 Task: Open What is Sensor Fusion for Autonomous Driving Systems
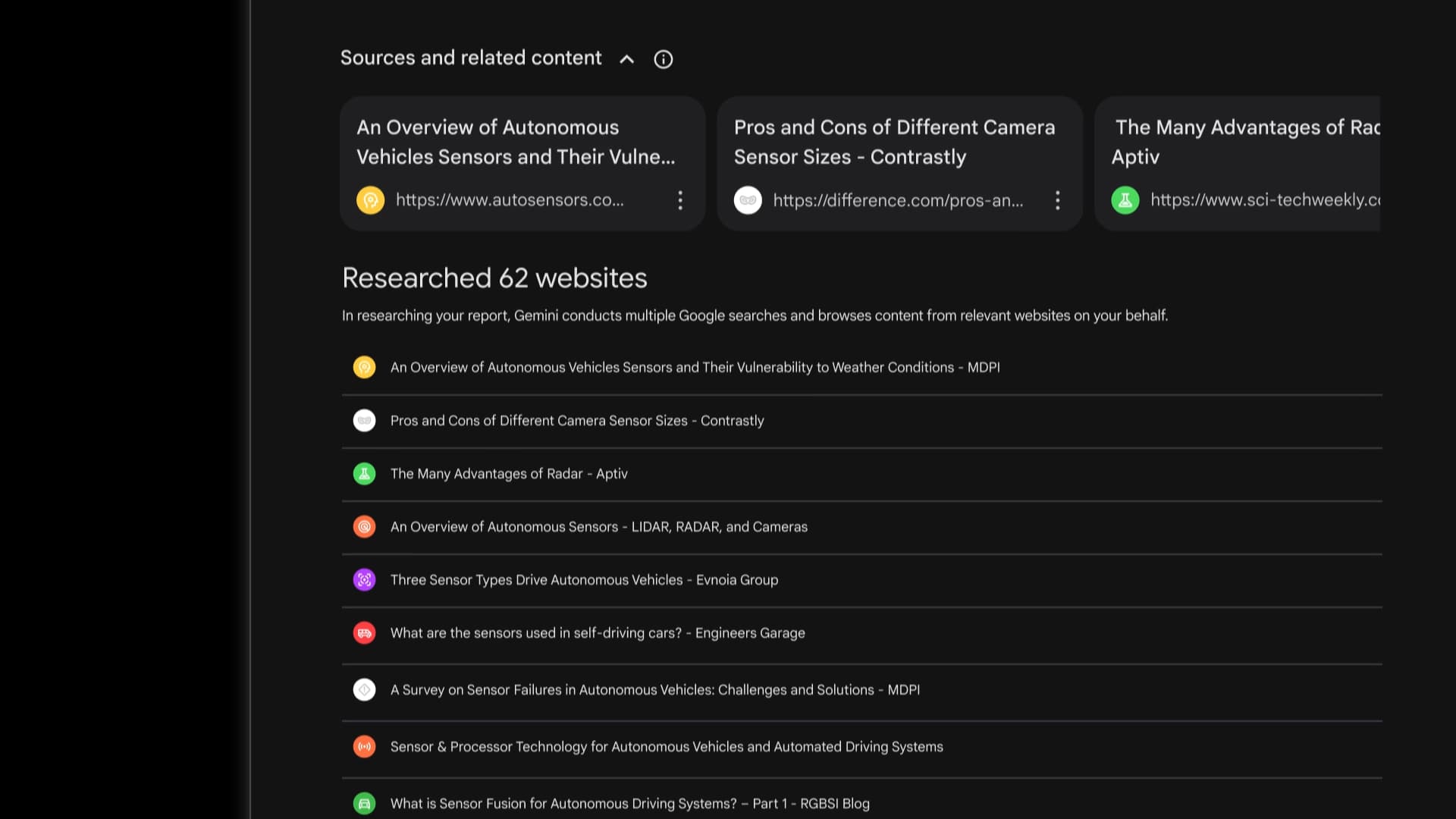click(x=629, y=803)
